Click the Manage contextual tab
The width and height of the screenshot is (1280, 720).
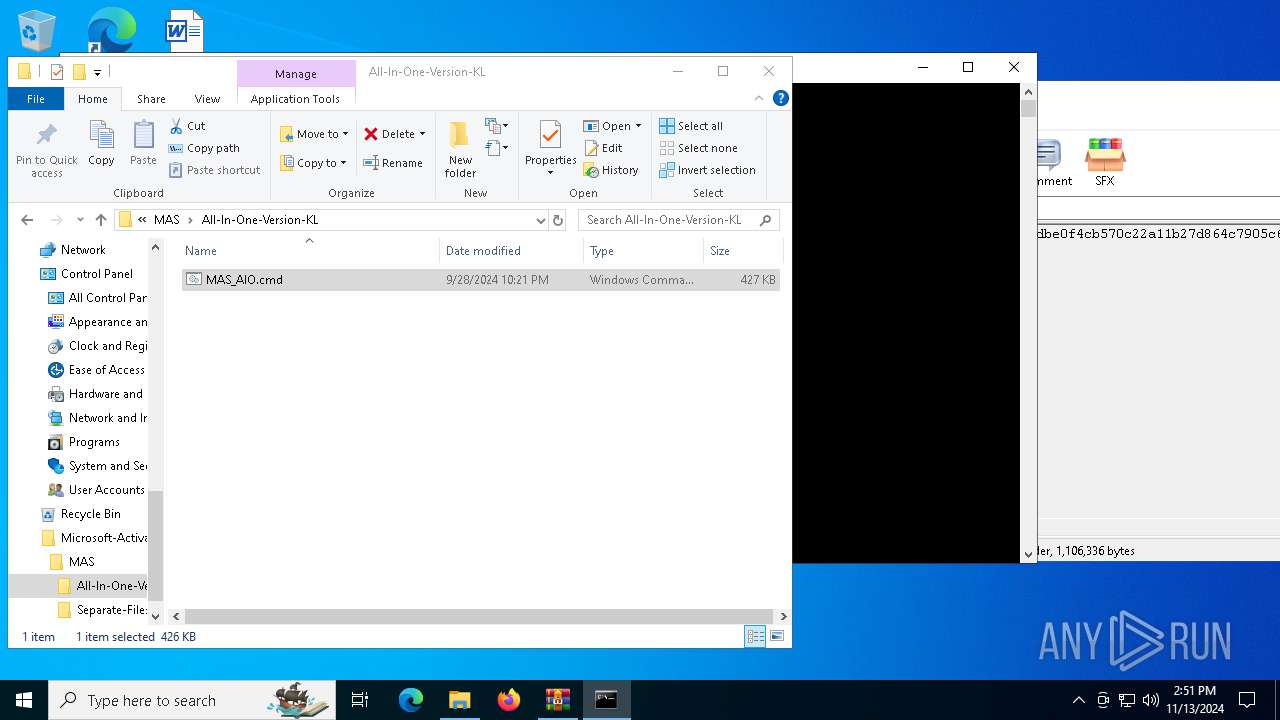tap(296, 73)
